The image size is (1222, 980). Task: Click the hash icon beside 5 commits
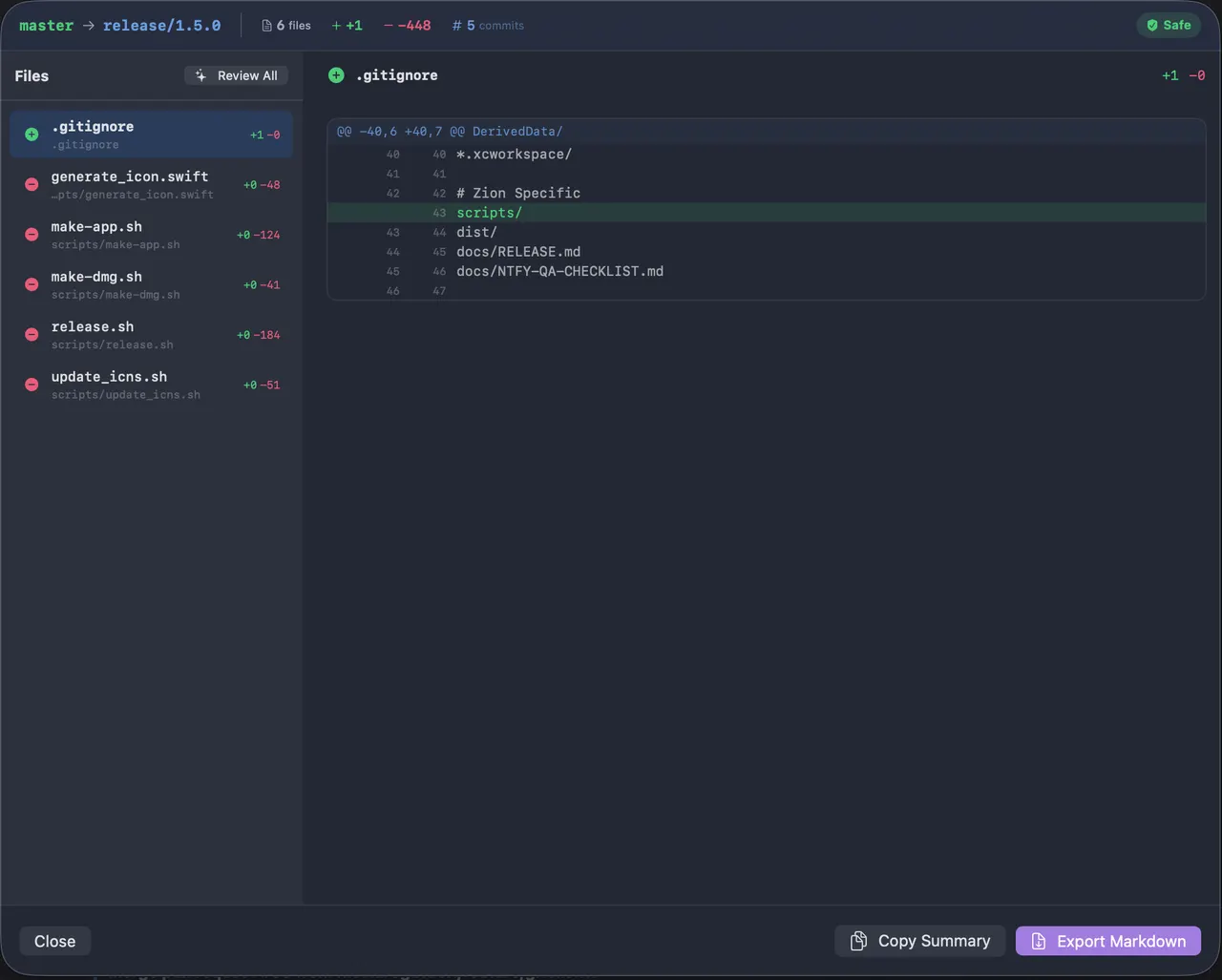coord(456,26)
